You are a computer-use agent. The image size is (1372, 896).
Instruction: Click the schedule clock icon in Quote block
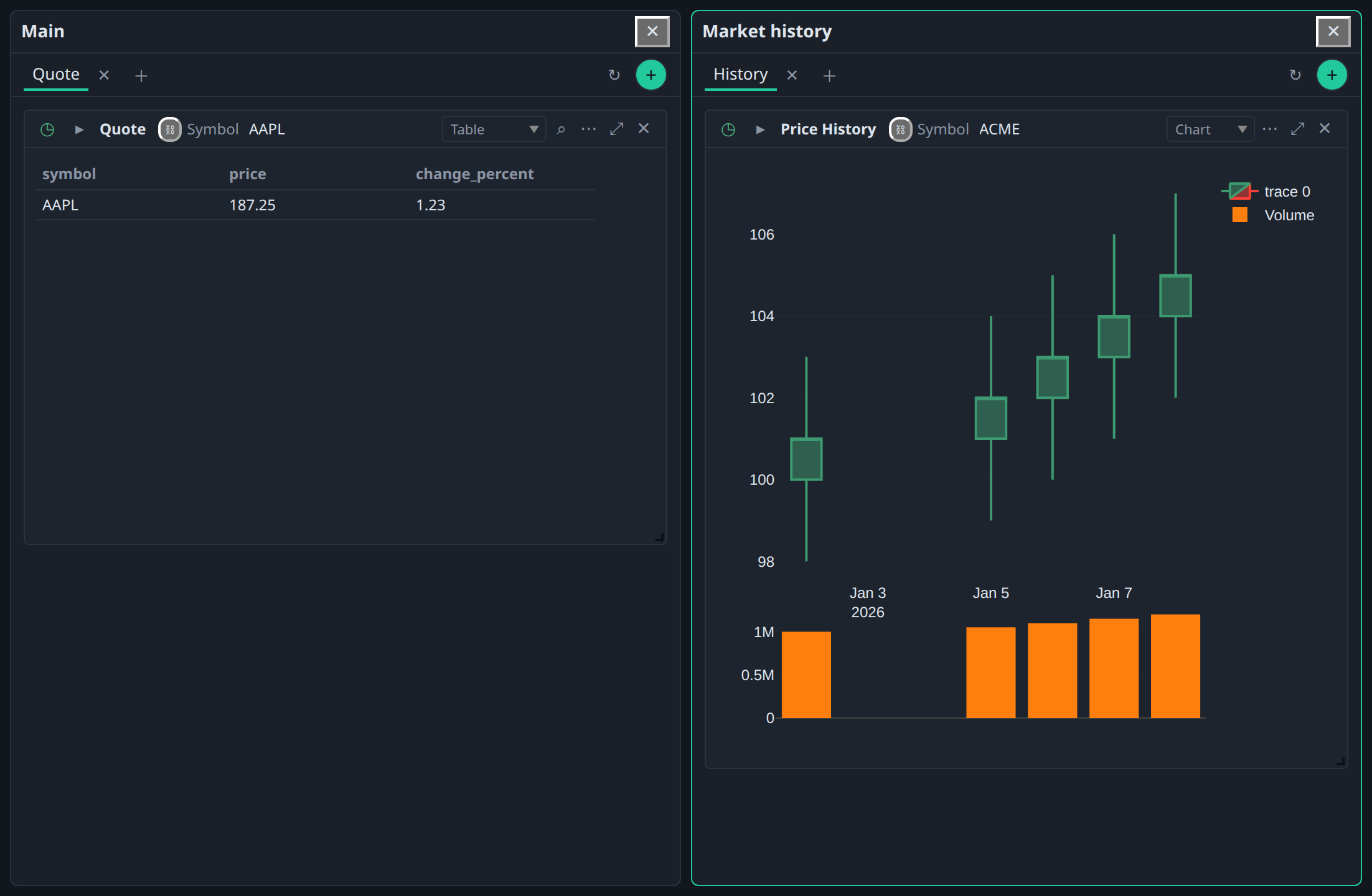[x=47, y=129]
